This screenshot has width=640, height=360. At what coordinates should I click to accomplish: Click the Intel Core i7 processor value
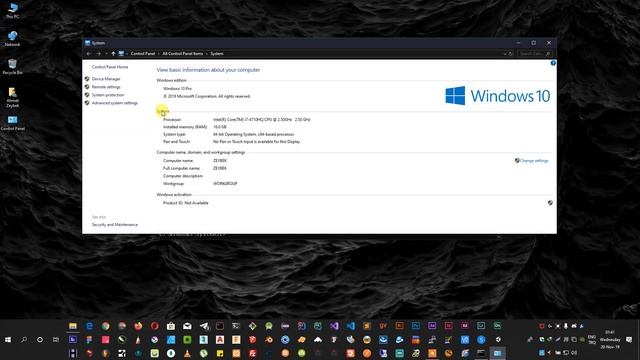tap(262, 120)
